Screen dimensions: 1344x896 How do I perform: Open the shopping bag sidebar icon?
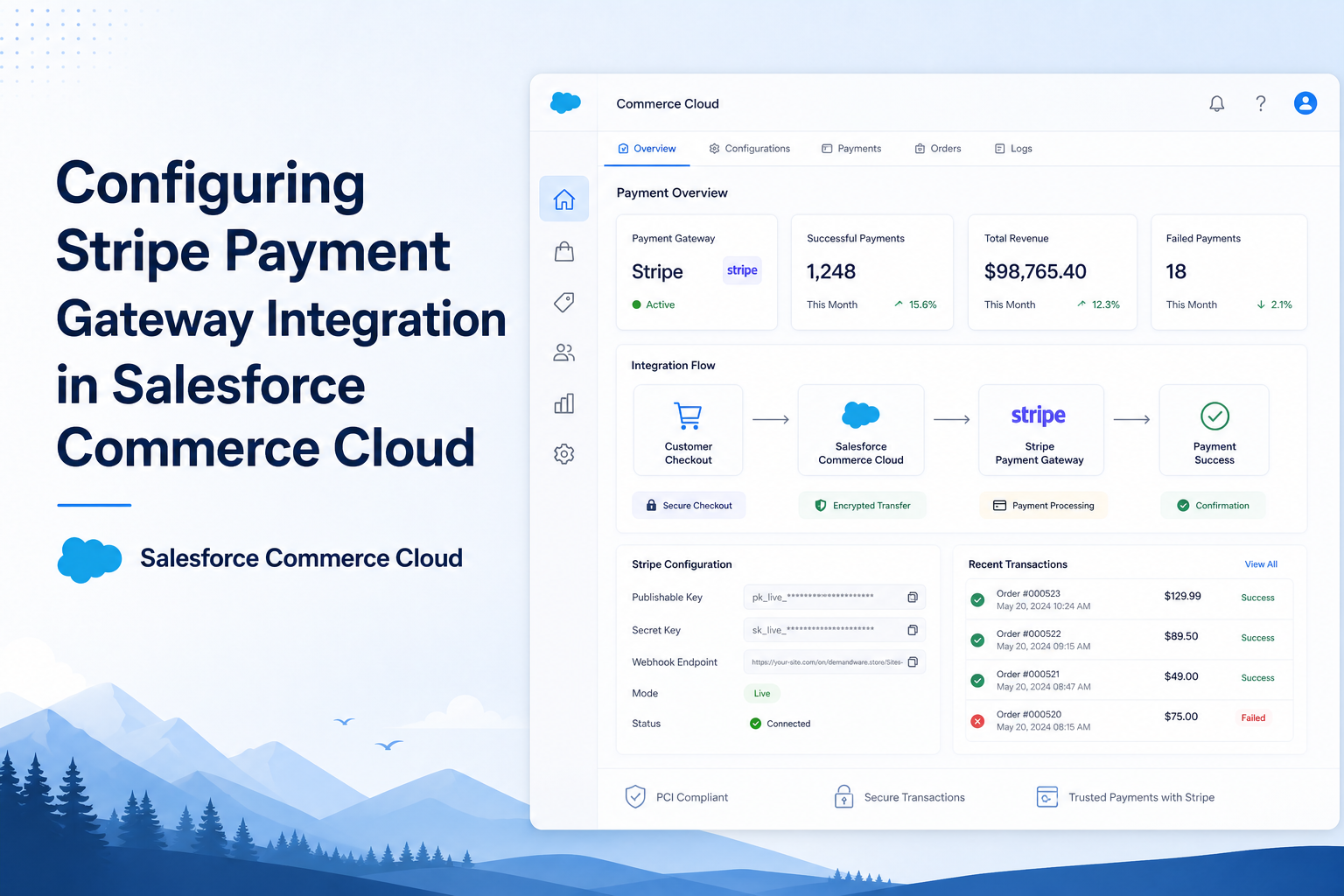click(x=564, y=252)
